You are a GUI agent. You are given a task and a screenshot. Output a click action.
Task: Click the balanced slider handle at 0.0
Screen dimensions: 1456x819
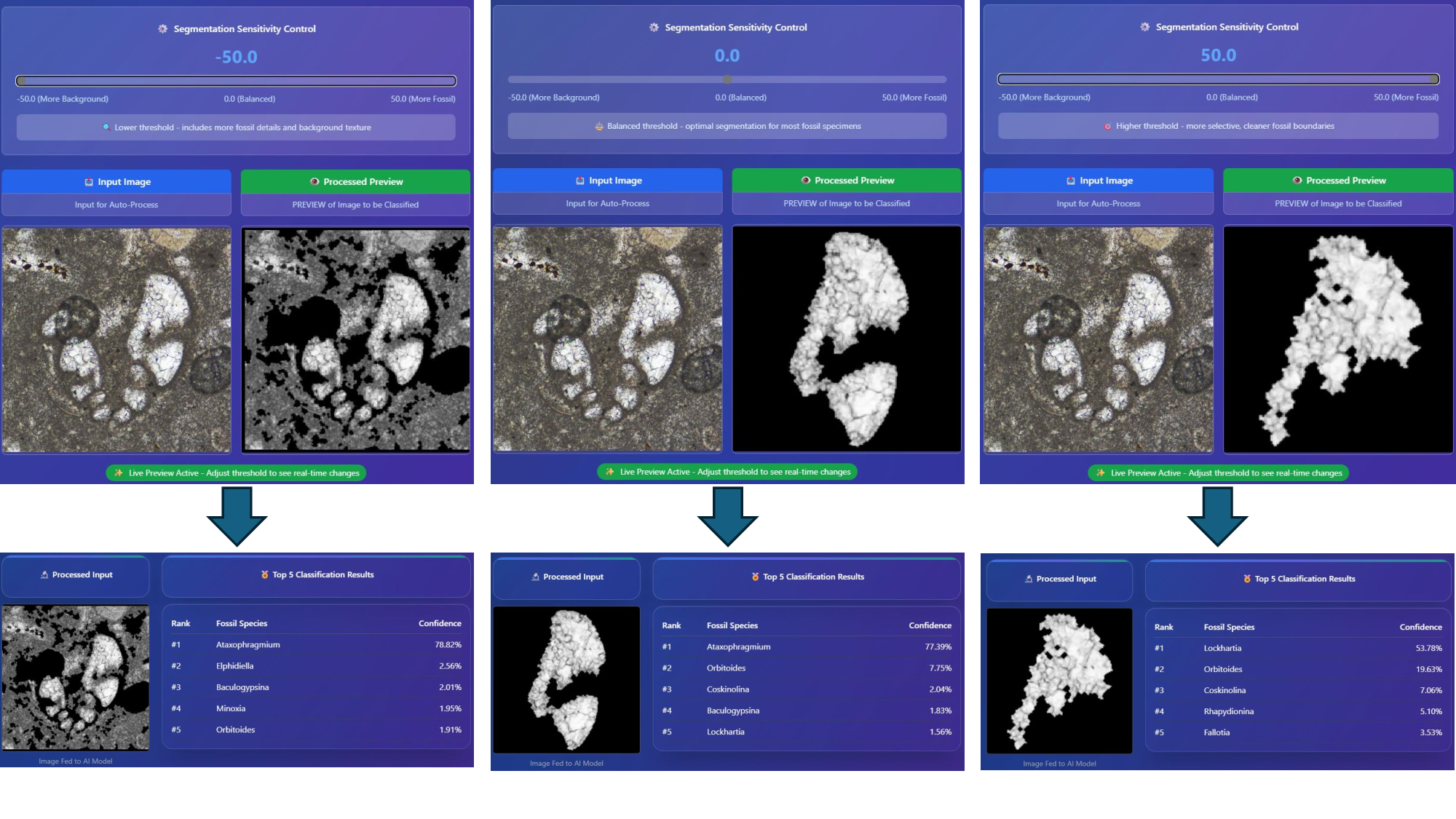point(727,80)
